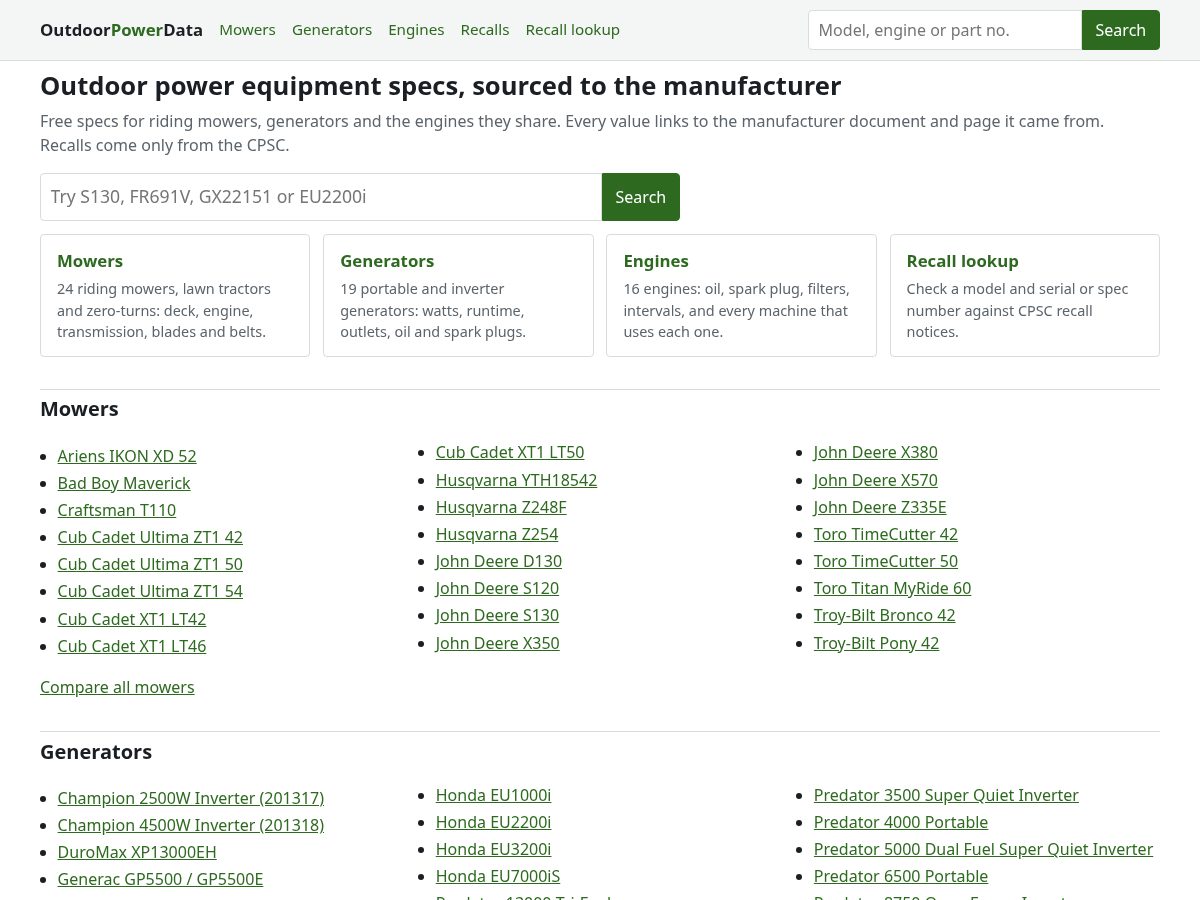Follow the Compare all mowers link
Screen dimensions: 1200x900
(117, 687)
